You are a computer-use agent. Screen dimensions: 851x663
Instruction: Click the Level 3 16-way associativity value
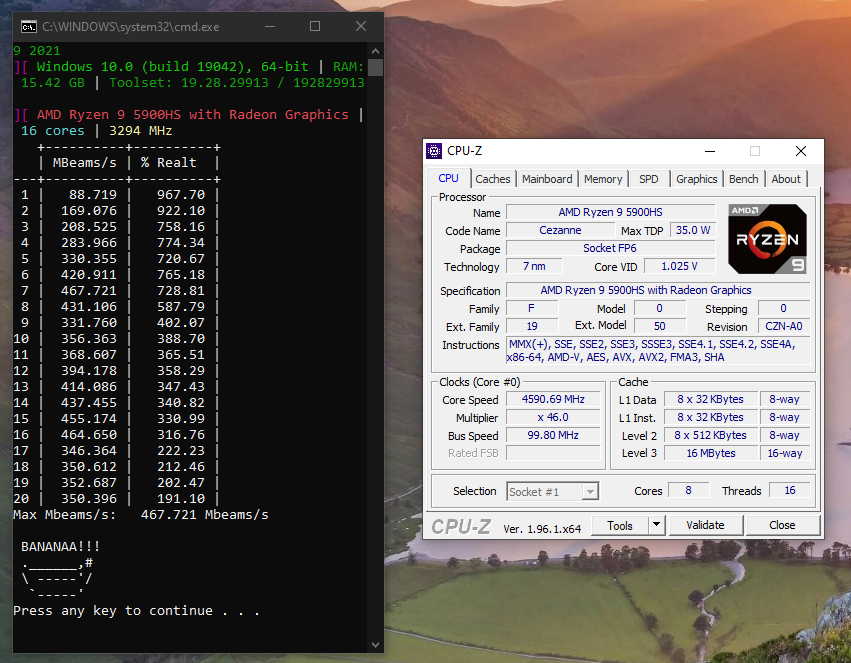785,453
